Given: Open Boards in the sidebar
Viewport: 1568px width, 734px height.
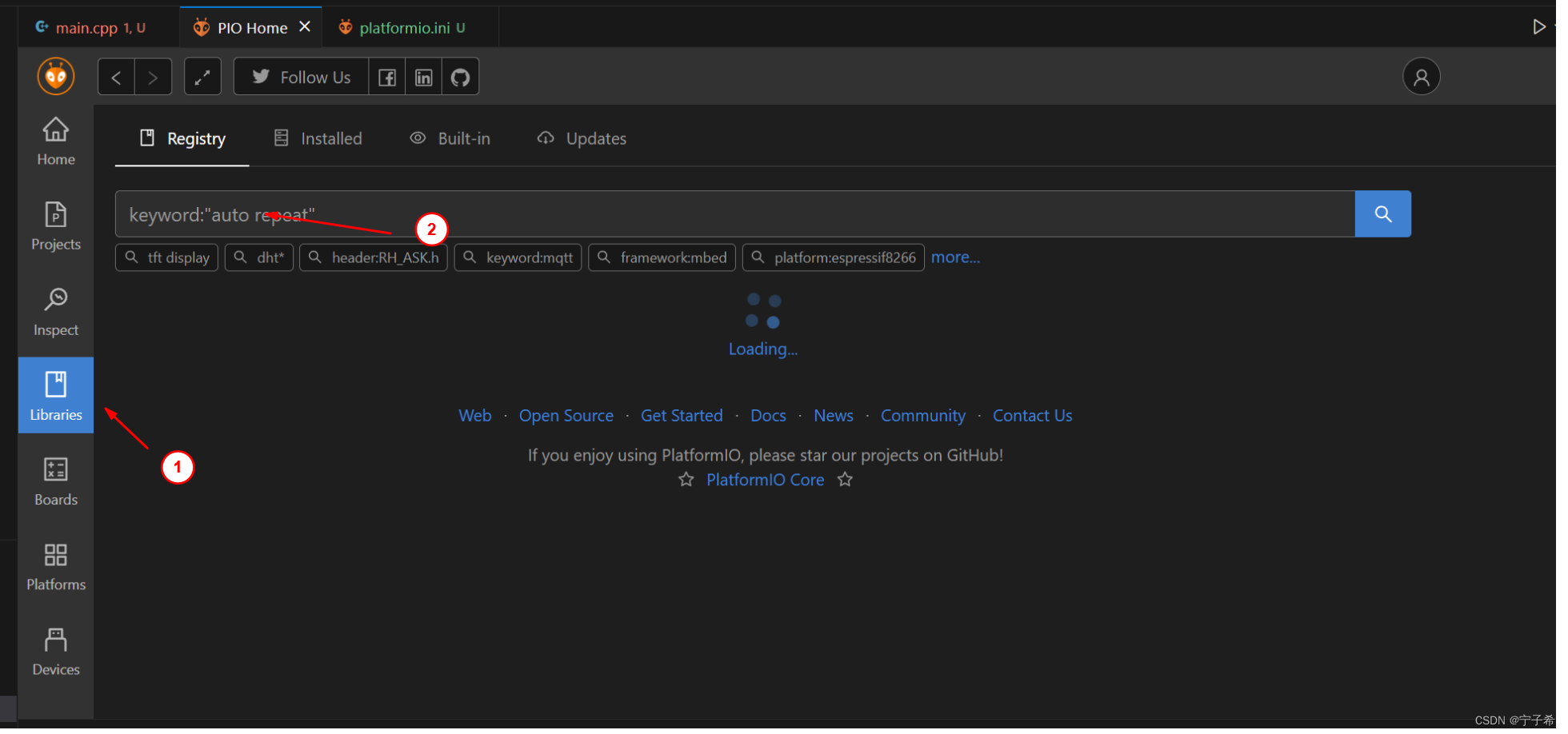Looking at the screenshot, I should 56,483.
